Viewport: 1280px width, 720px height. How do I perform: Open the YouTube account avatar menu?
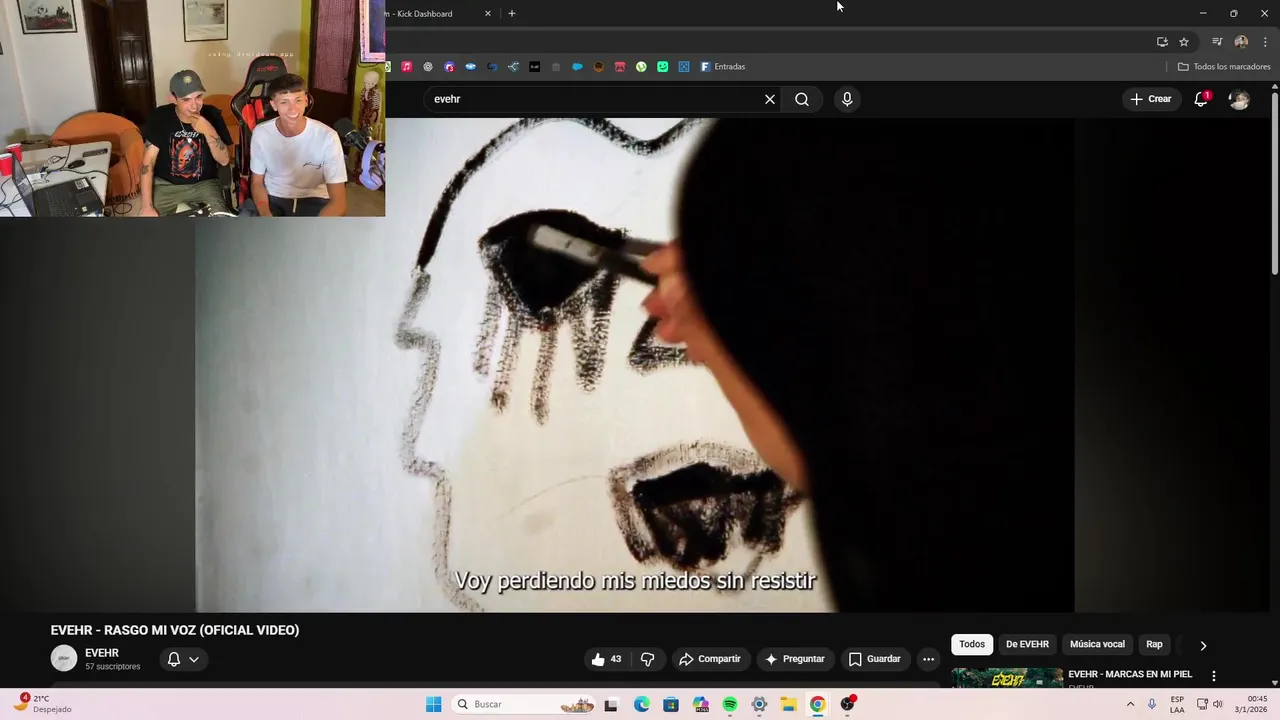tap(1239, 99)
